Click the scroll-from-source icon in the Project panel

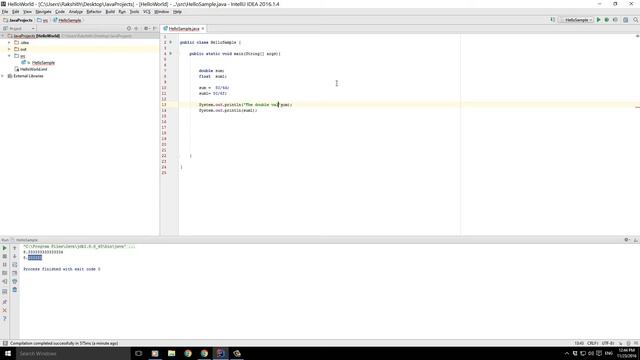pyautogui.click(x=129, y=29)
